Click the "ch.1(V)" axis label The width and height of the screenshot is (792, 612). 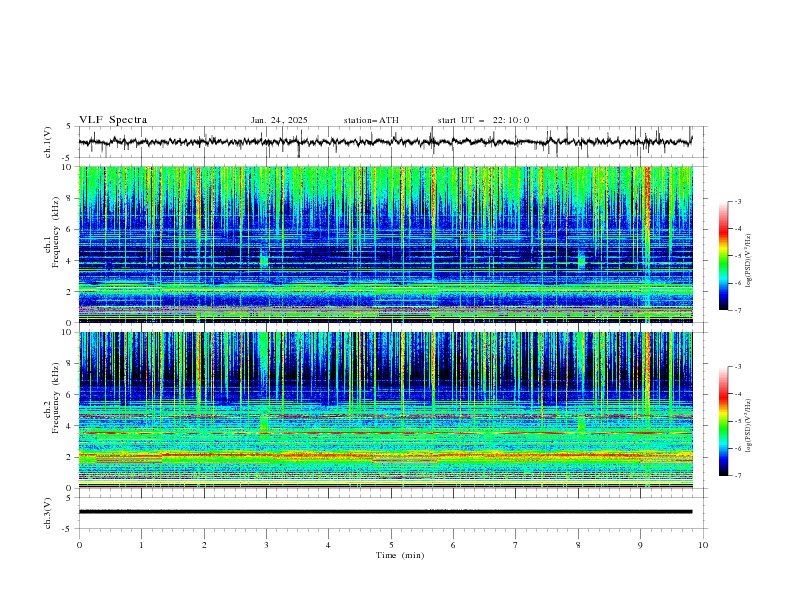[x=48, y=142]
